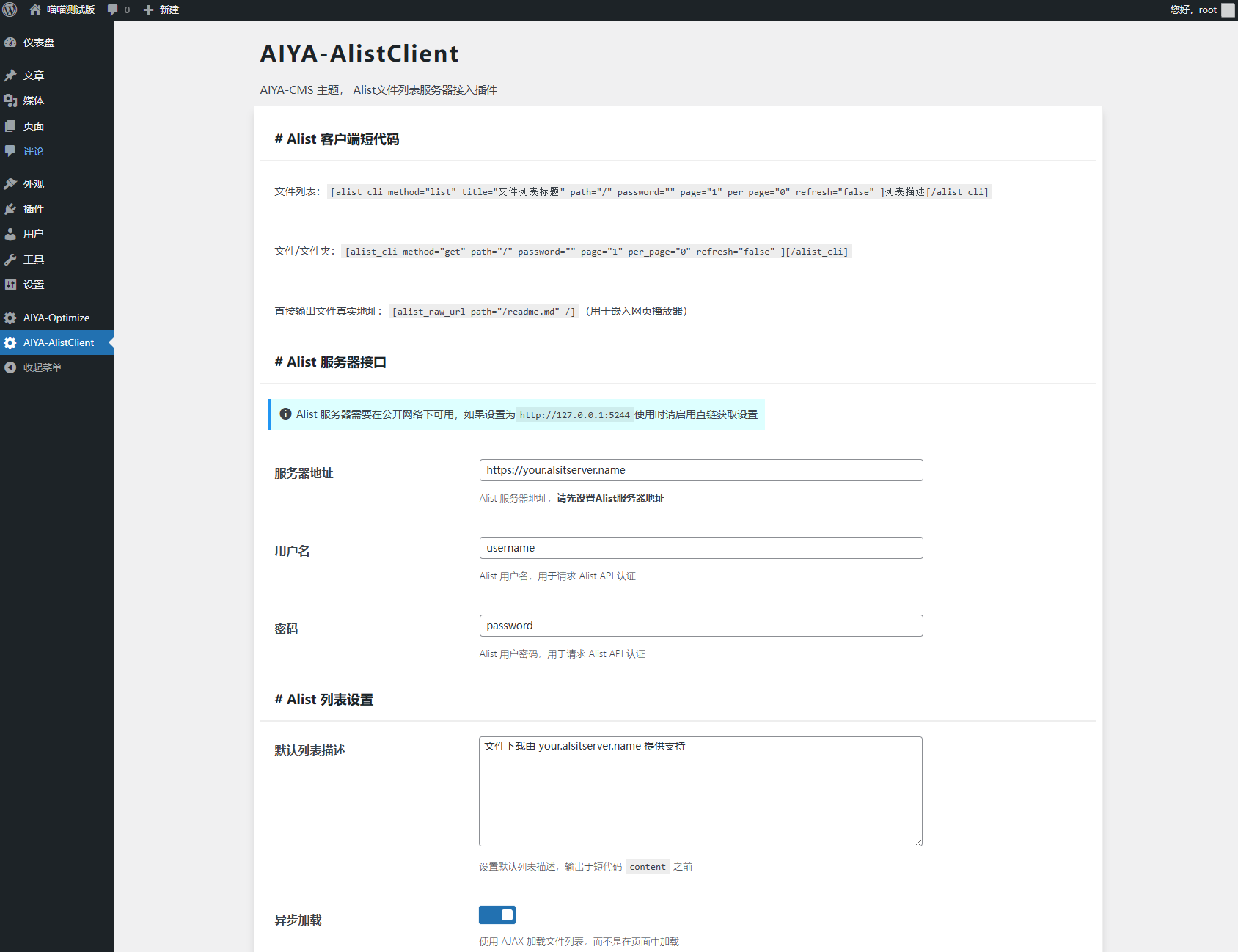Click inside the 默认列表描述 textarea
The height and width of the screenshot is (952, 1238).
point(700,791)
